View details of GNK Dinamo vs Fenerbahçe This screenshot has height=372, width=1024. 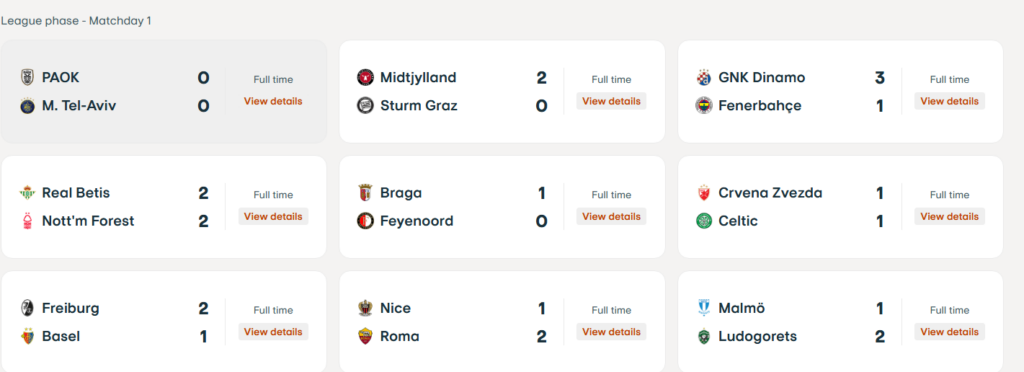(x=950, y=101)
